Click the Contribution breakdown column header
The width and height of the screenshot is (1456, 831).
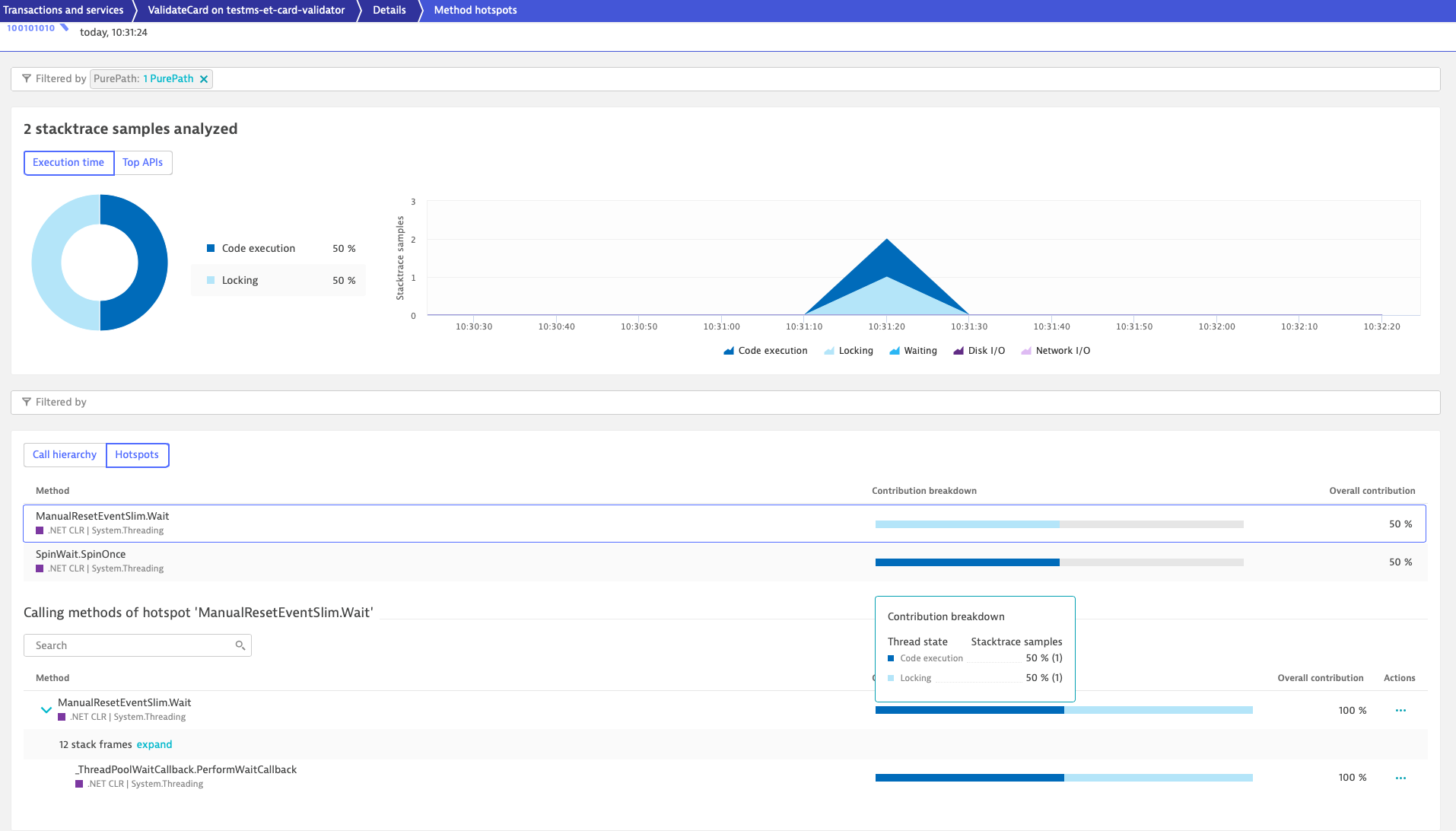coord(924,491)
